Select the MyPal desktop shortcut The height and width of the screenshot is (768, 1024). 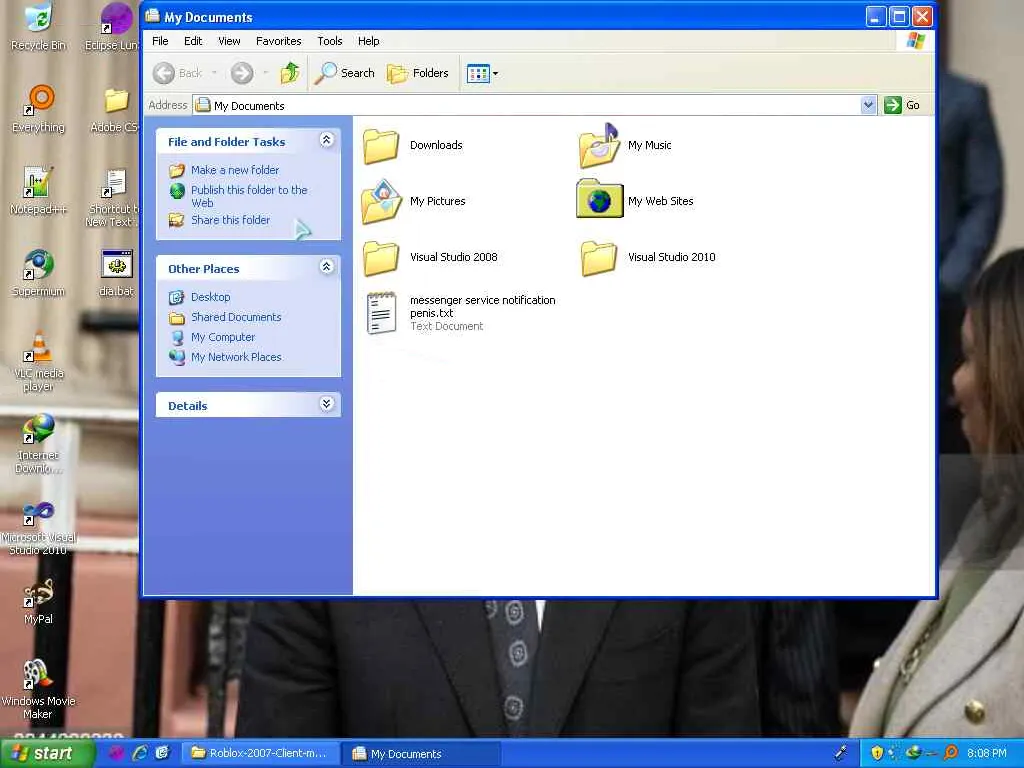39,601
